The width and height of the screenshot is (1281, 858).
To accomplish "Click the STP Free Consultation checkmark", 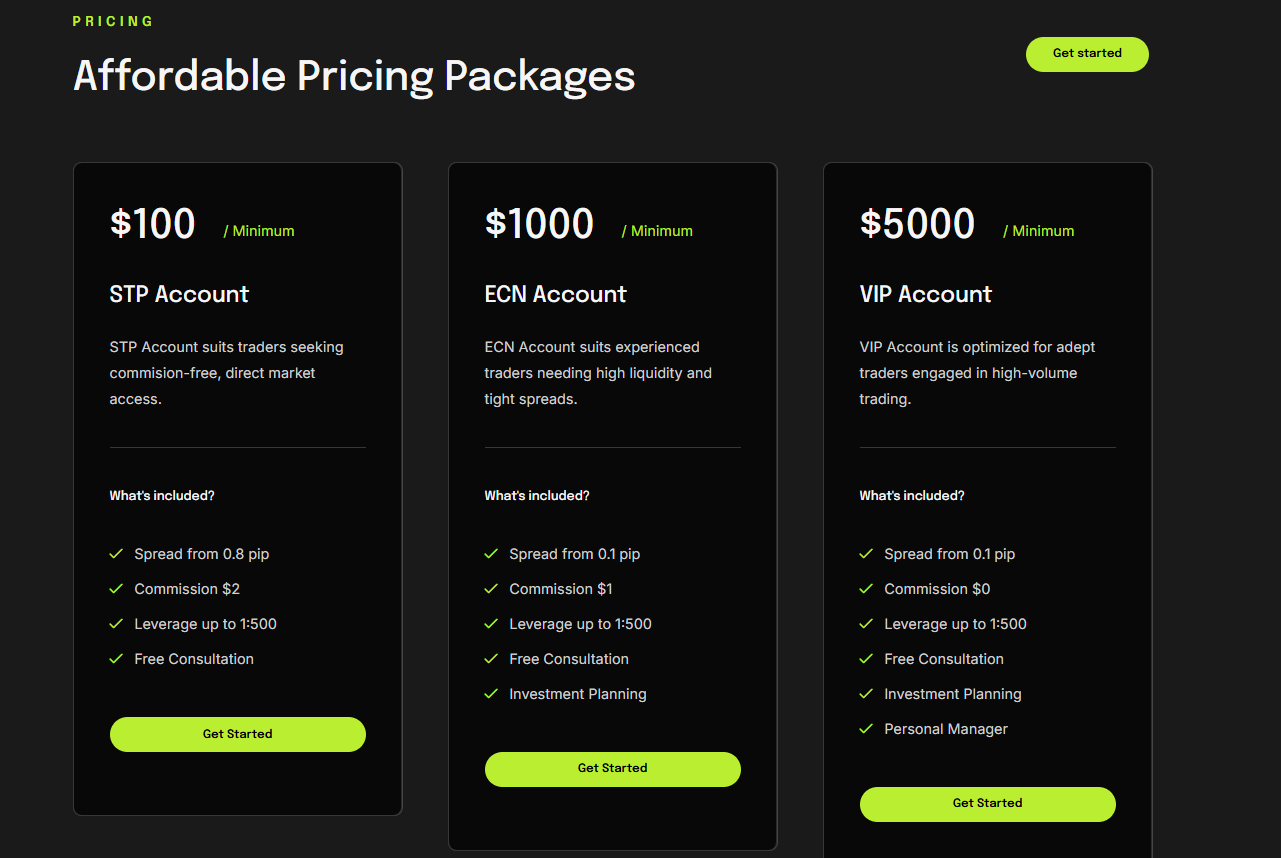I will tap(116, 659).
